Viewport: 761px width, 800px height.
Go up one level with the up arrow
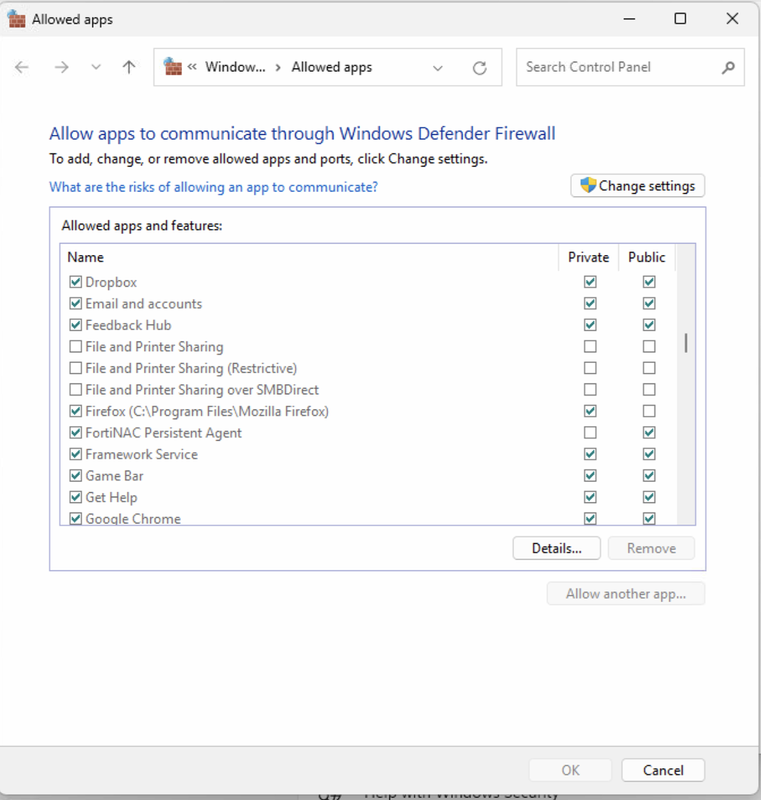click(129, 67)
